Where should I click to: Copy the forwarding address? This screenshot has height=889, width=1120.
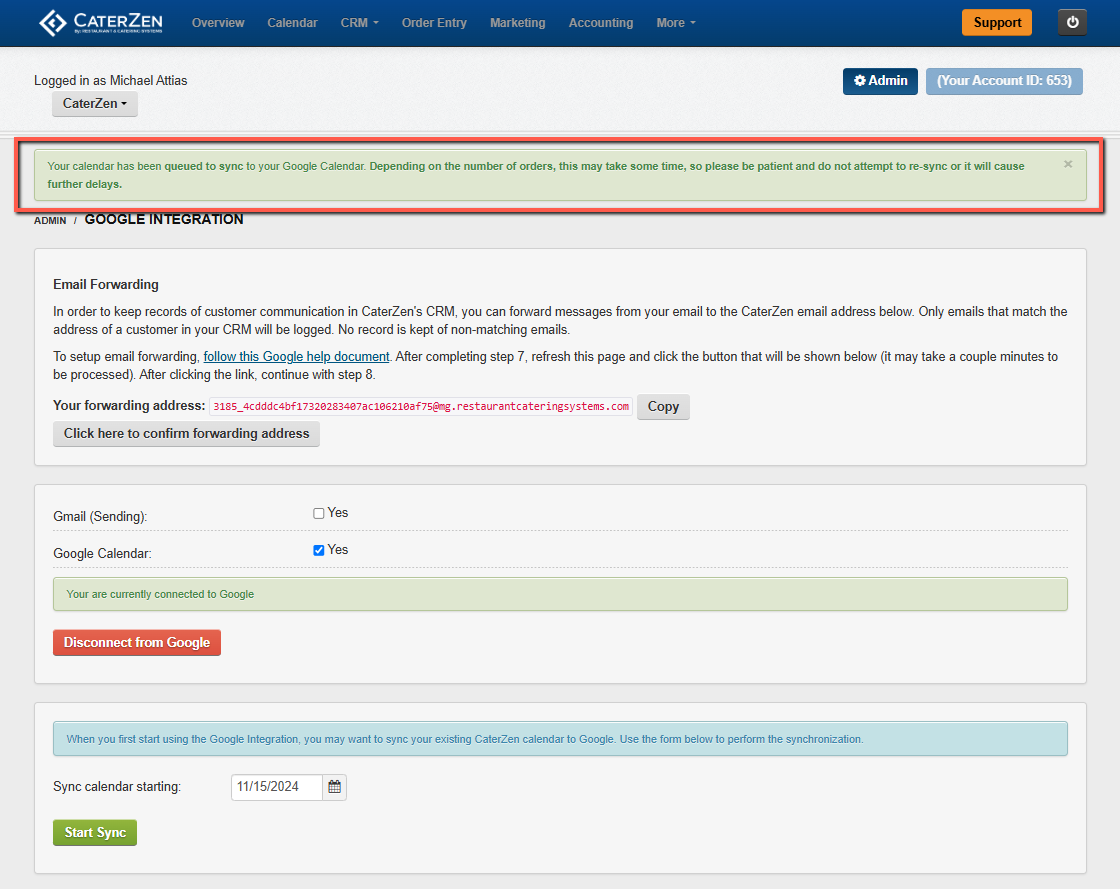click(663, 407)
